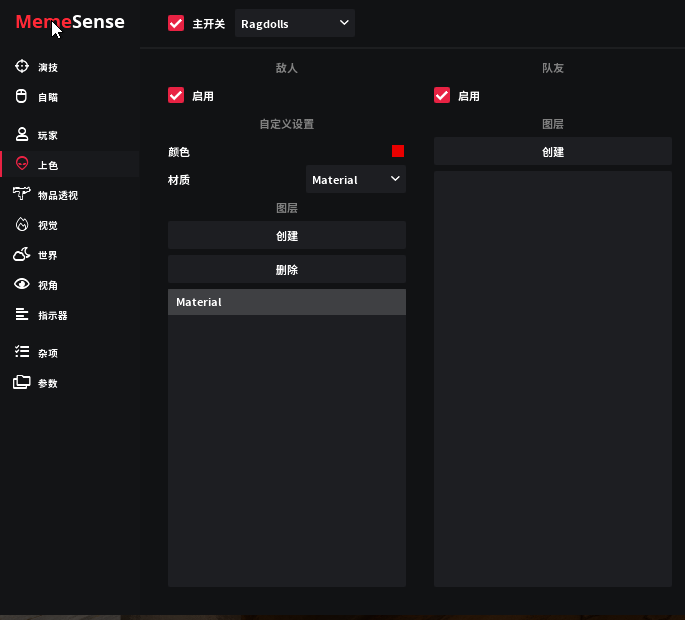Open the gun icon for 物品透视
This screenshot has height=620, width=685.
(x=22, y=195)
